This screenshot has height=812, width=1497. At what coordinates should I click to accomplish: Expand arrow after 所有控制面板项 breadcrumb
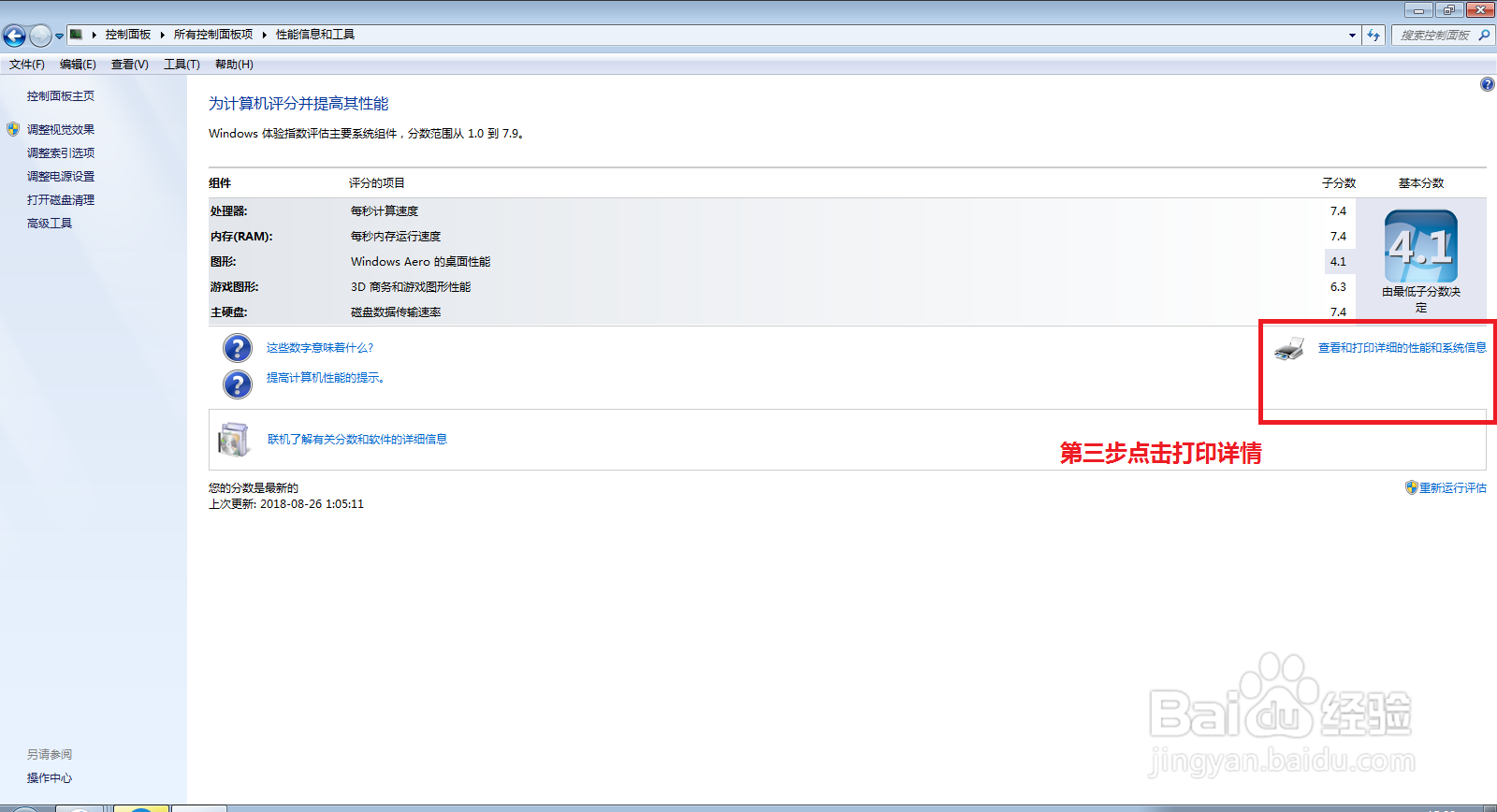tap(264, 35)
